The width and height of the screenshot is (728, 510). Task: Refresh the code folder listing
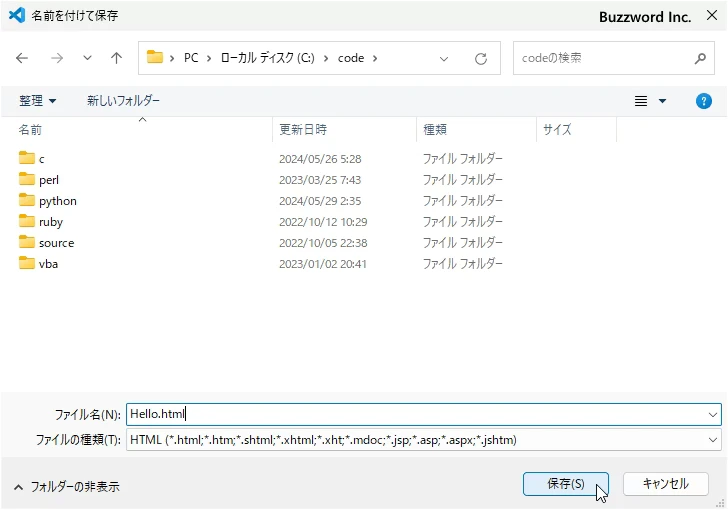pyautogui.click(x=481, y=59)
